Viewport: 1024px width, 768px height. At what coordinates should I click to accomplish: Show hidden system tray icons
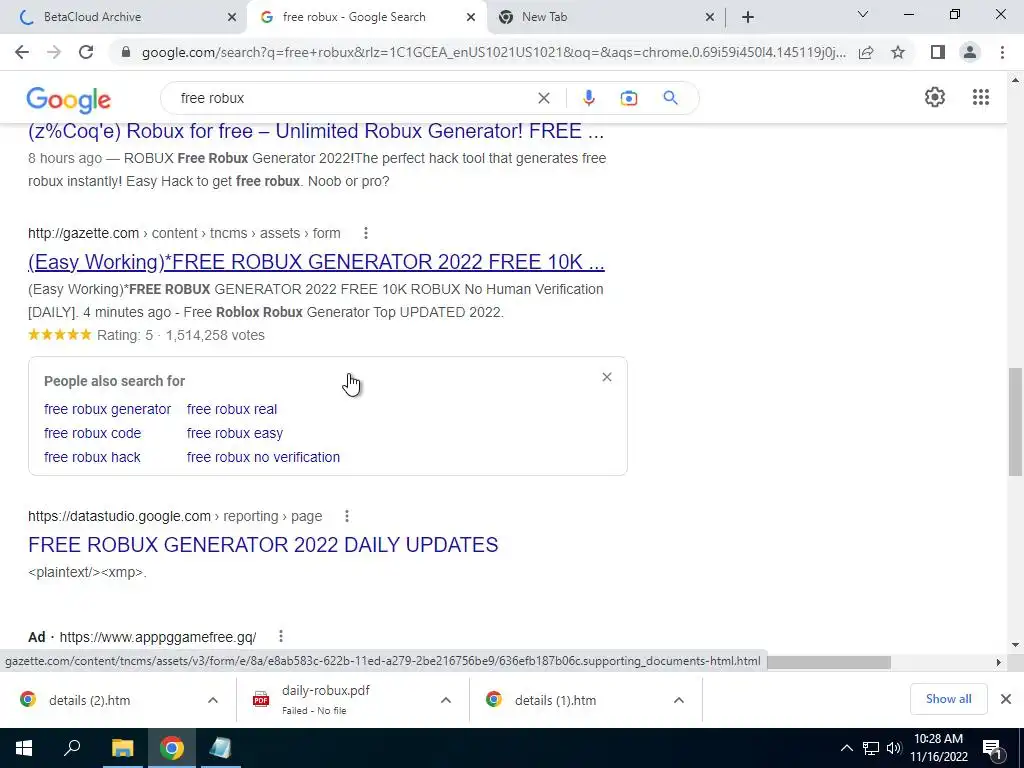[x=846, y=748]
